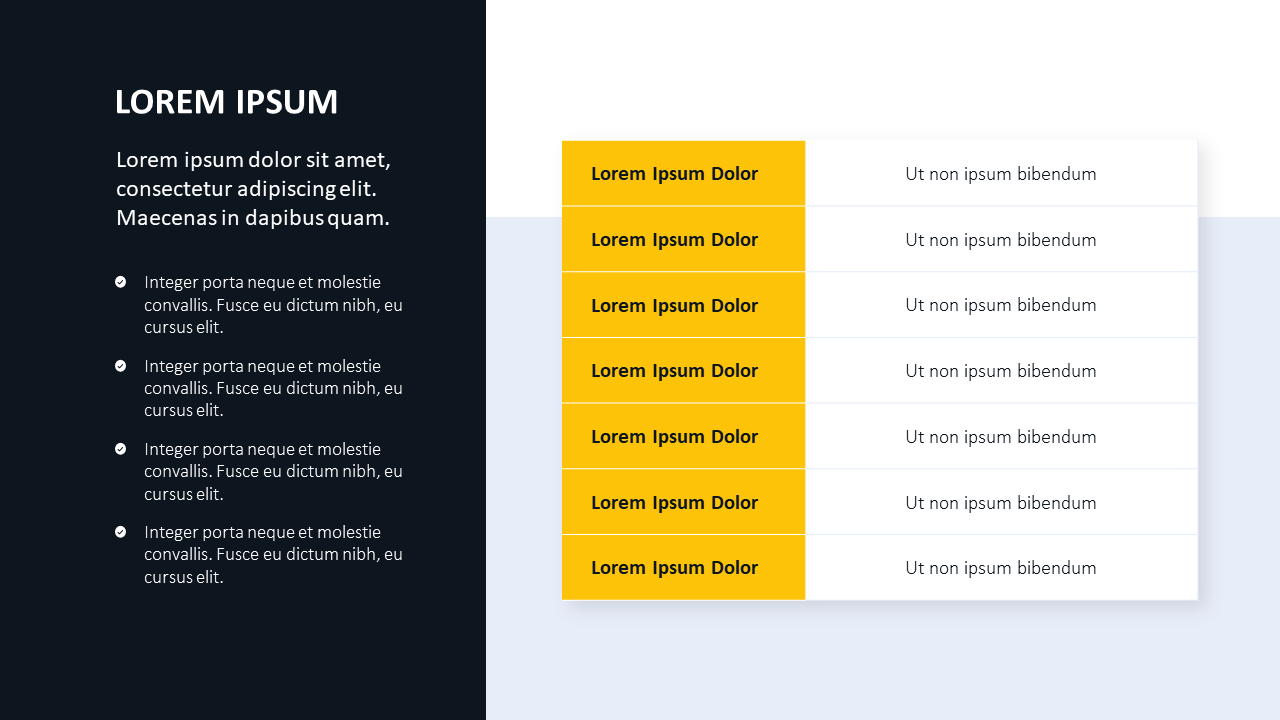Click the fifth row's yellow "Lorem Ipsum Dolor" cell
Viewport: 1280px width, 720px height.
[x=683, y=437]
